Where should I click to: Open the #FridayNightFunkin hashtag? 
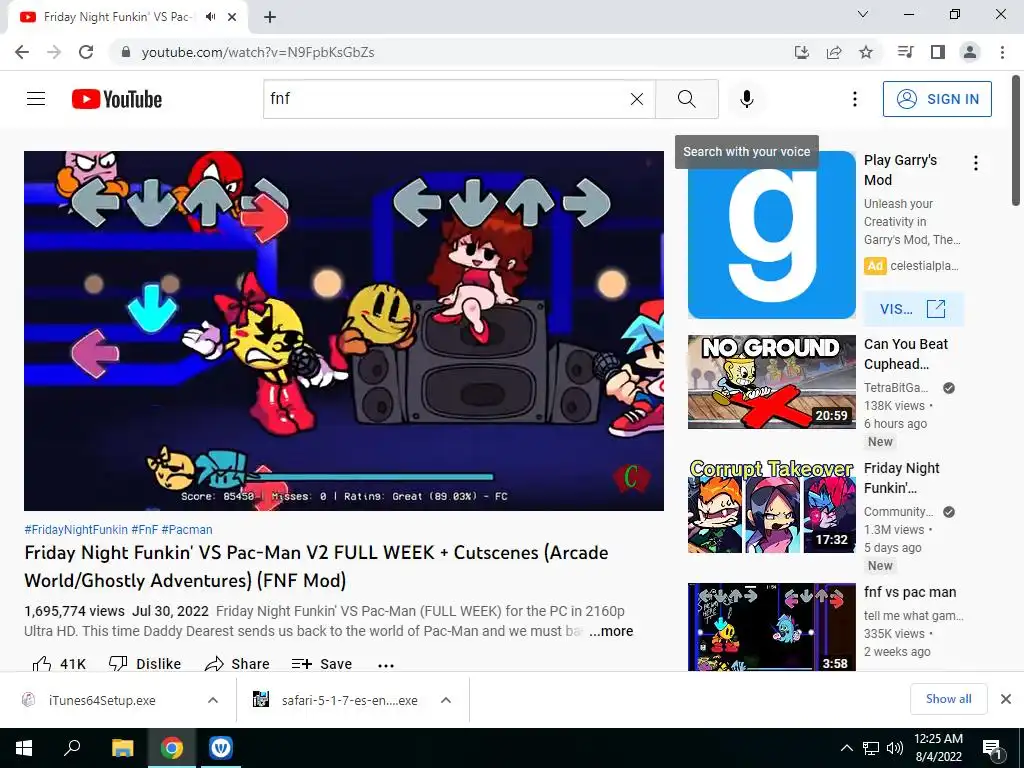tap(76, 530)
